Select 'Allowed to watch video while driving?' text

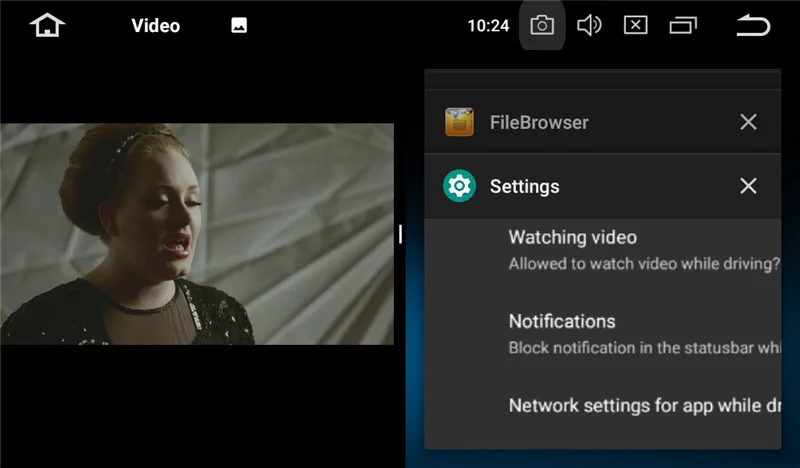[x=644, y=264]
